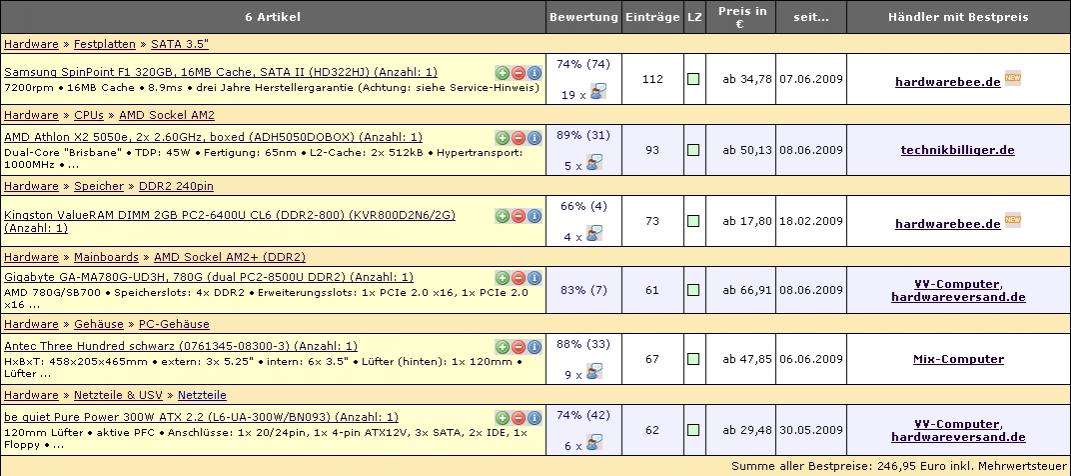
Task: Click green plus icon for be quiet Pure Power
Action: [x=502, y=417]
